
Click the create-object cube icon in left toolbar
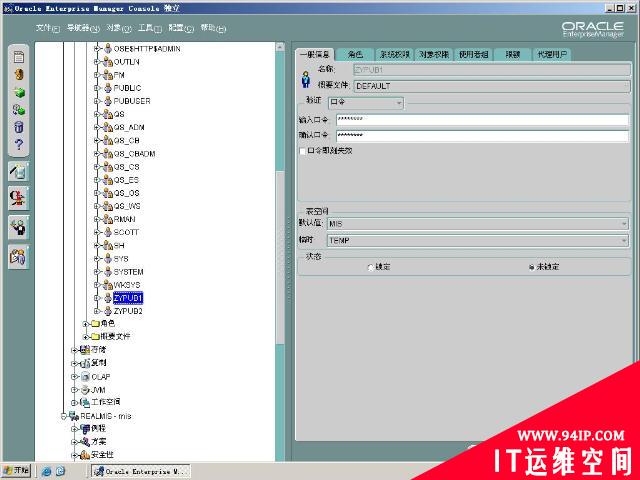[x=19, y=92]
